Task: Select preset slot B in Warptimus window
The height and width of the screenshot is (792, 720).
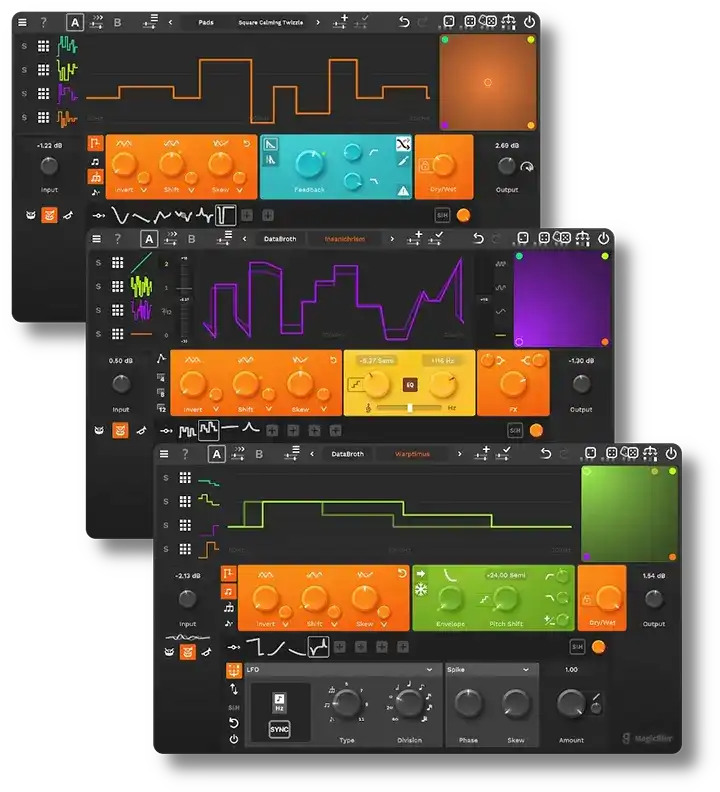Action: [259, 454]
